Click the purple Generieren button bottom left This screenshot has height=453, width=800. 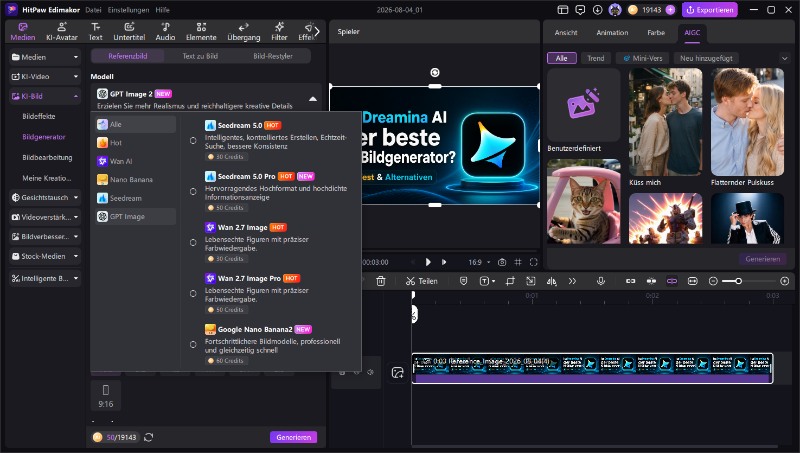coord(293,437)
